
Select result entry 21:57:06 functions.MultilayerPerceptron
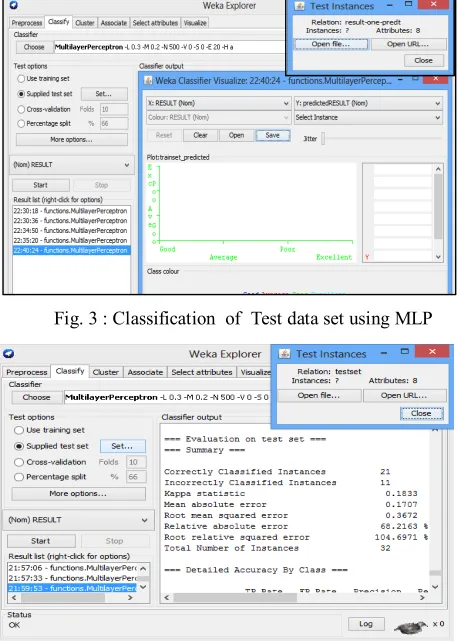(x=72, y=568)
